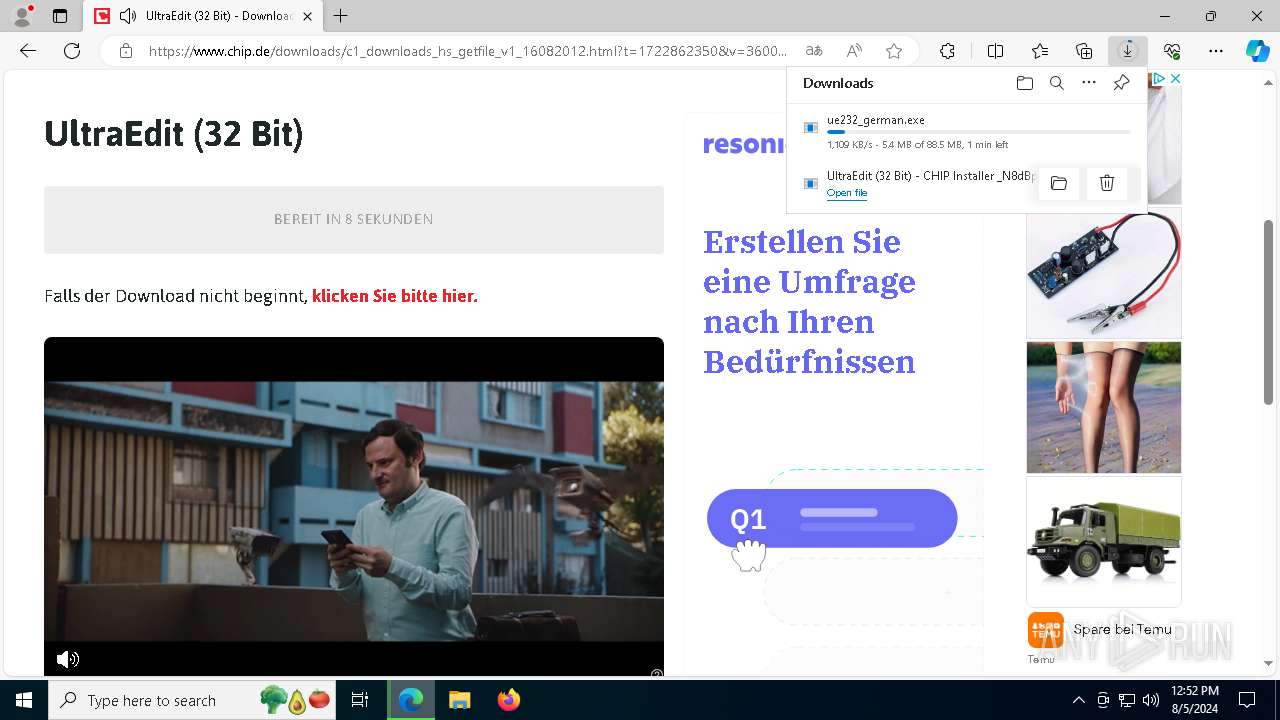Click the video player frame
The image size is (1280, 720).
pyautogui.click(x=354, y=506)
